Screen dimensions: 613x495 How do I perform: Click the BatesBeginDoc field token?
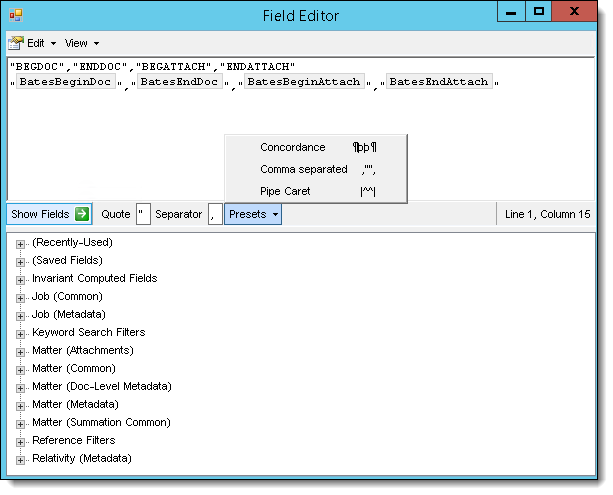tap(66, 82)
